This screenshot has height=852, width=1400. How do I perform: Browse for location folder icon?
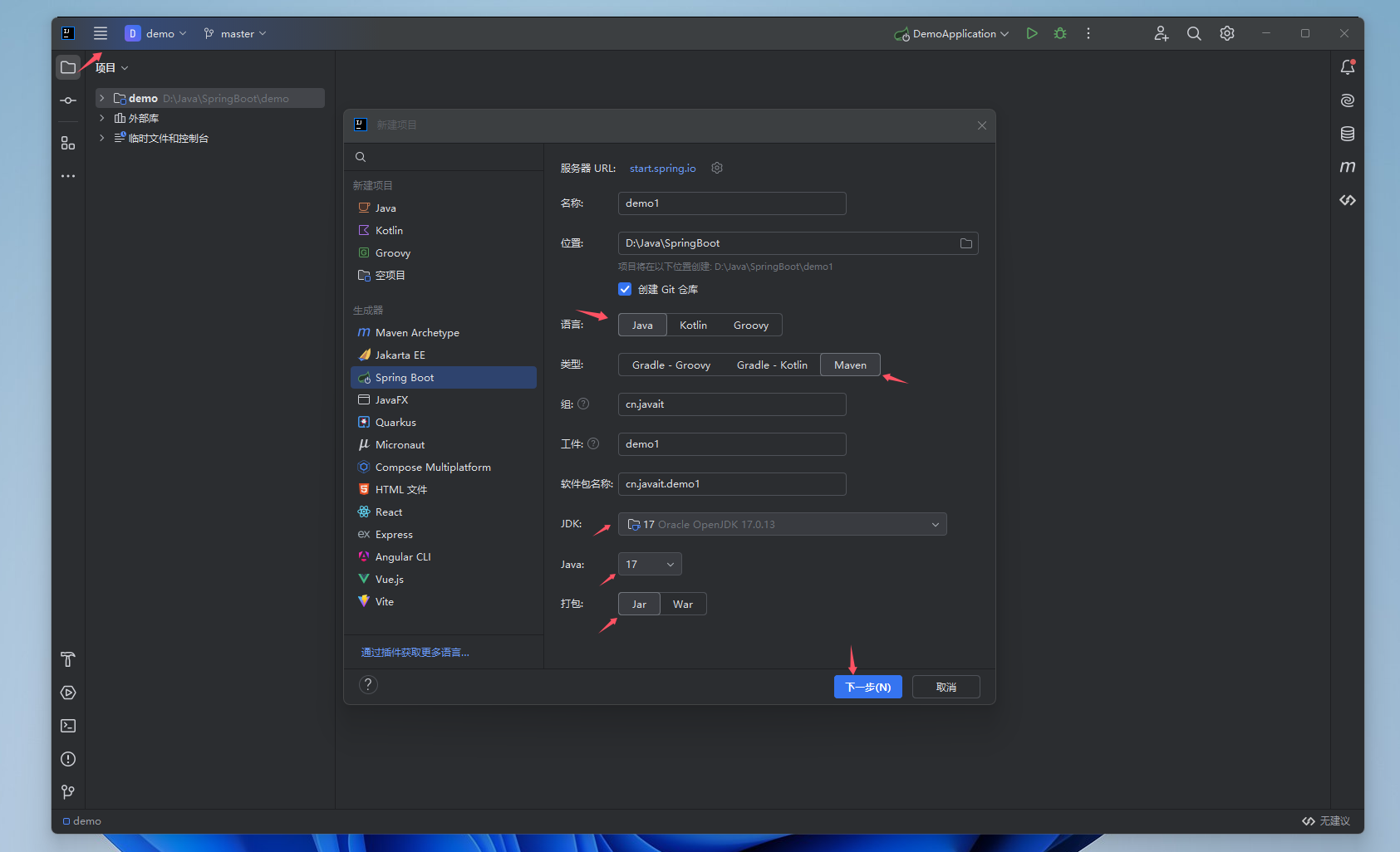tap(966, 243)
